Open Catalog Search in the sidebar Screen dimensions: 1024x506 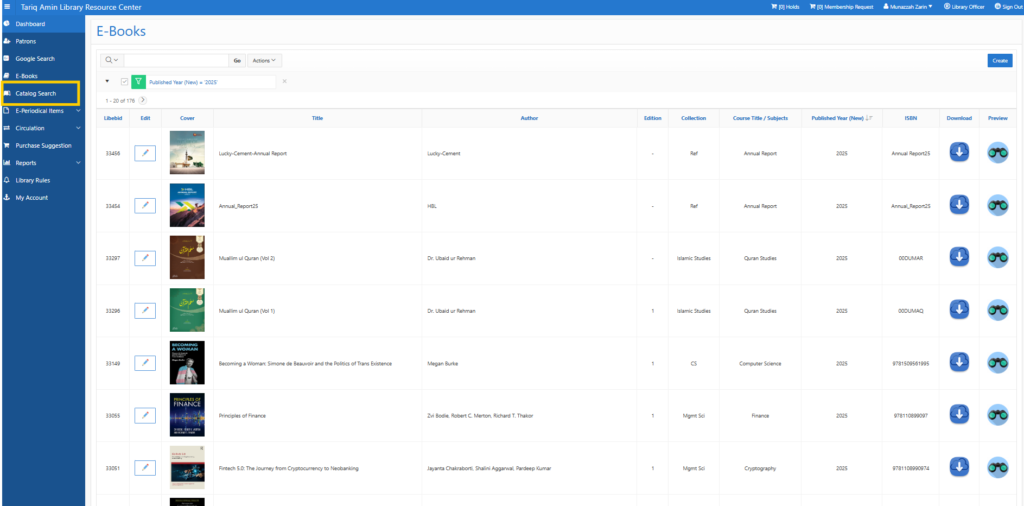point(36,93)
